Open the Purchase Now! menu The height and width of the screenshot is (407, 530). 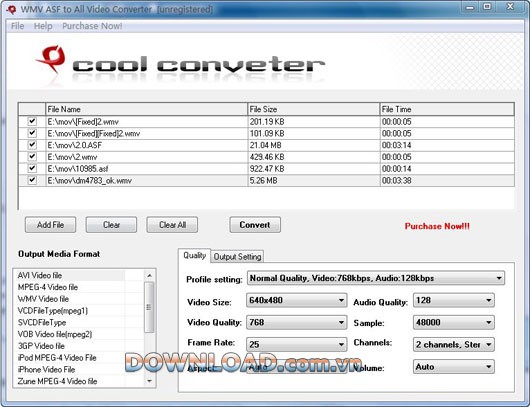point(92,26)
